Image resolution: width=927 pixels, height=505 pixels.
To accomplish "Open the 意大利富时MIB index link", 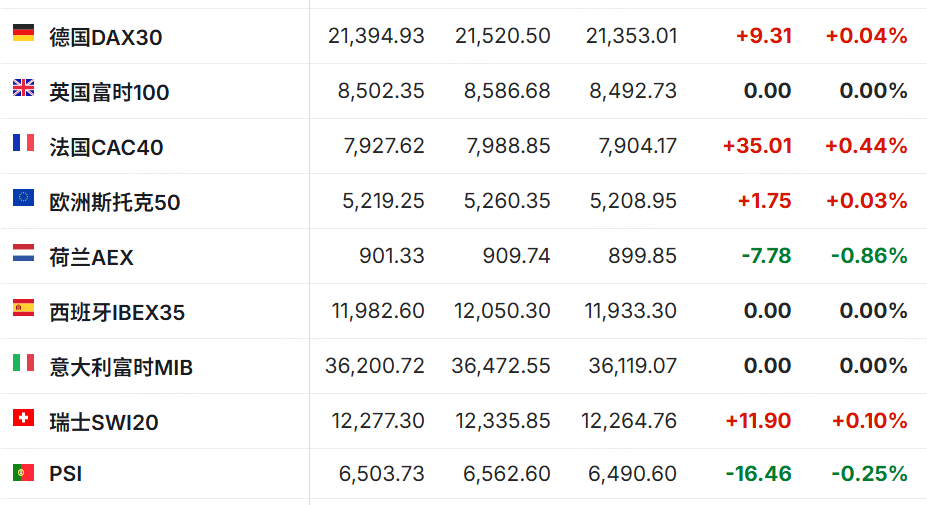I will coord(121,367).
